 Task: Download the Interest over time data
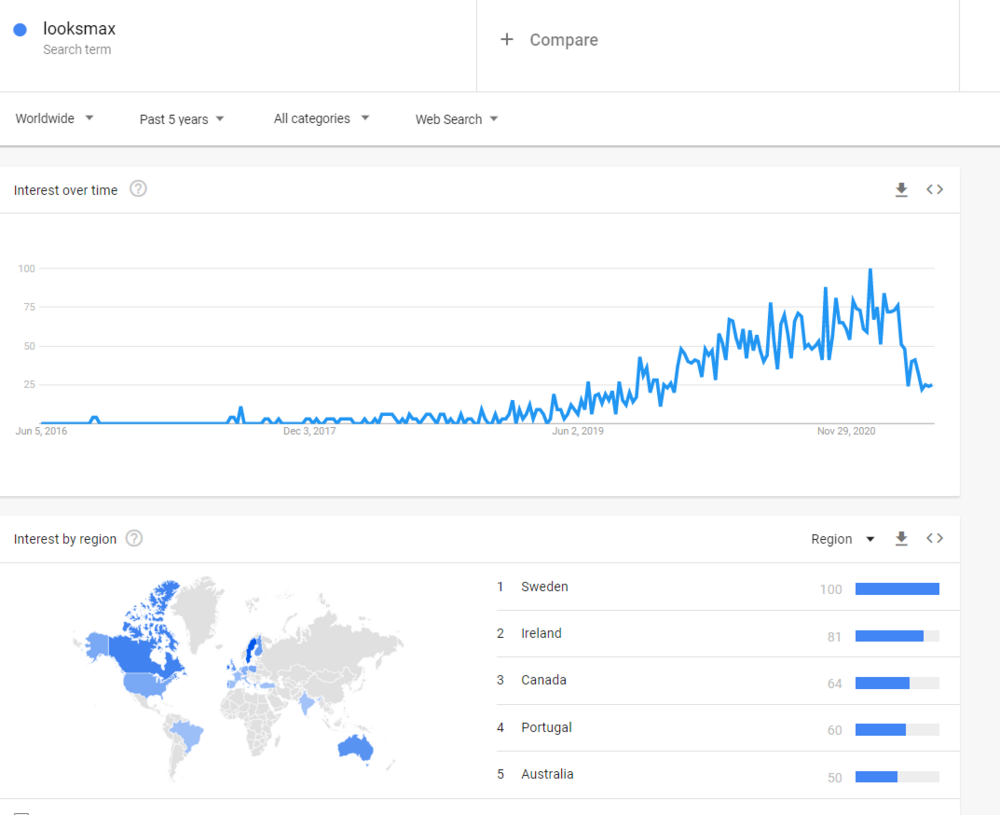coord(901,190)
